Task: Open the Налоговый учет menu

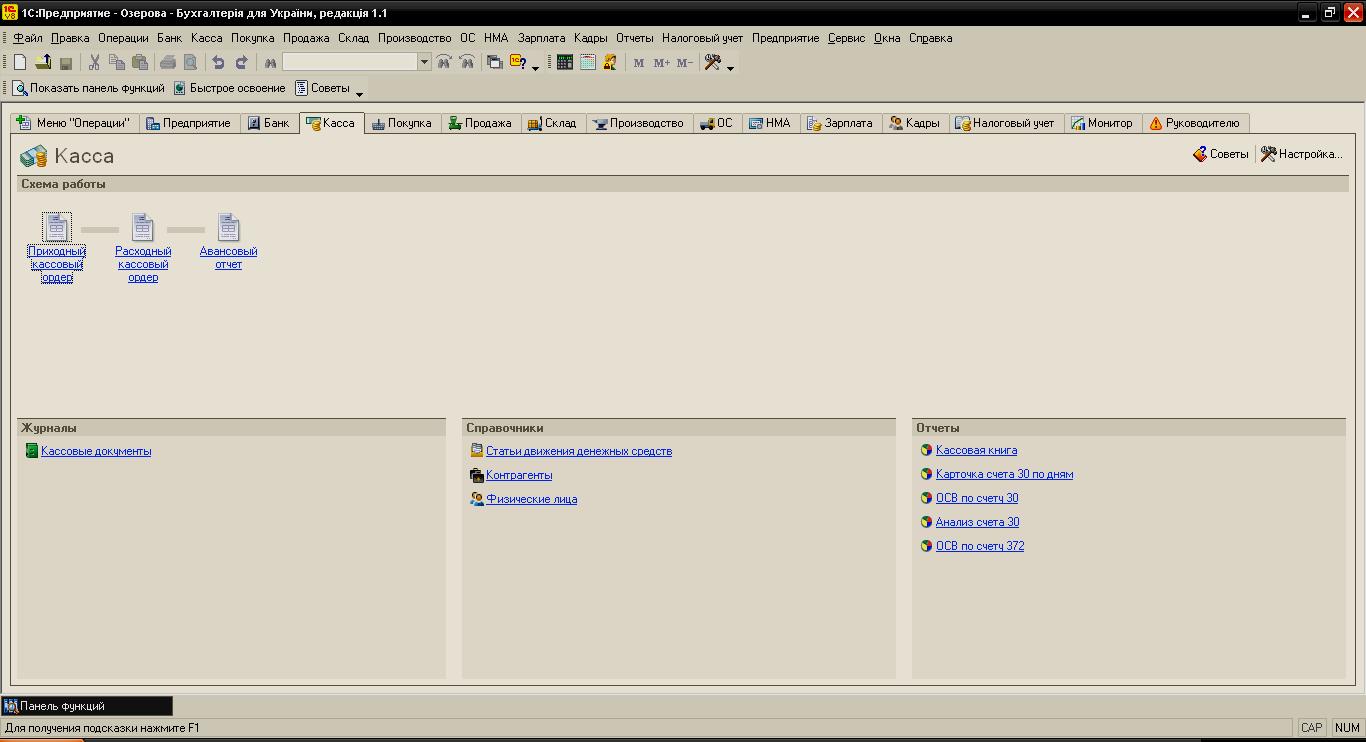Action: pyautogui.click(x=702, y=38)
